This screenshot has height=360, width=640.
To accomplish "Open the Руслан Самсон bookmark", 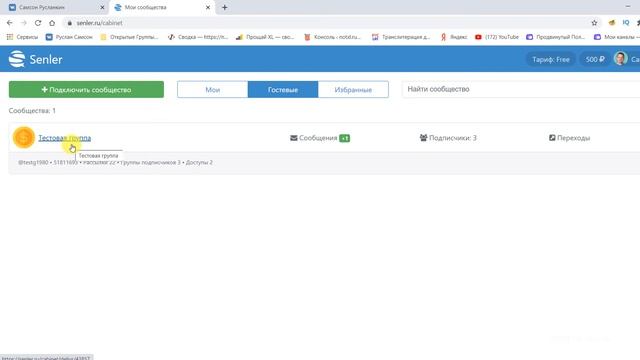I will coord(69,37).
